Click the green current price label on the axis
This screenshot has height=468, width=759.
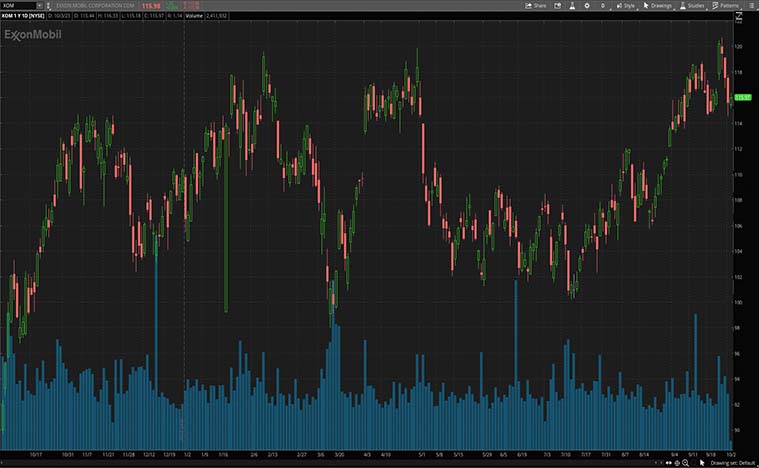(x=743, y=97)
